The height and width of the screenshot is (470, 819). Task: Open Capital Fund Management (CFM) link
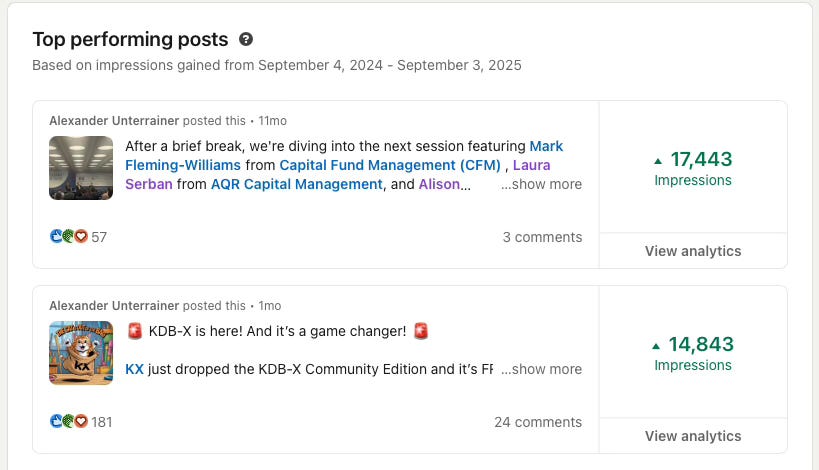[x=390, y=165]
